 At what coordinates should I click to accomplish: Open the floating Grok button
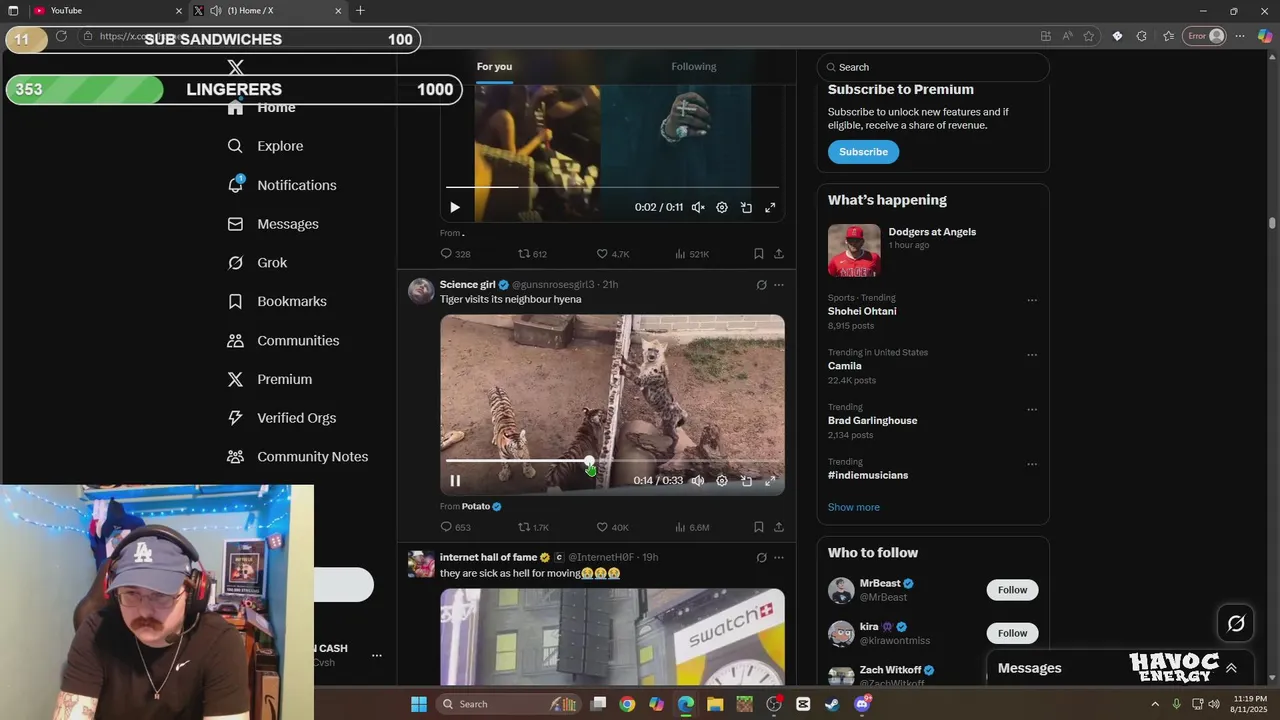[x=1236, y=624]
